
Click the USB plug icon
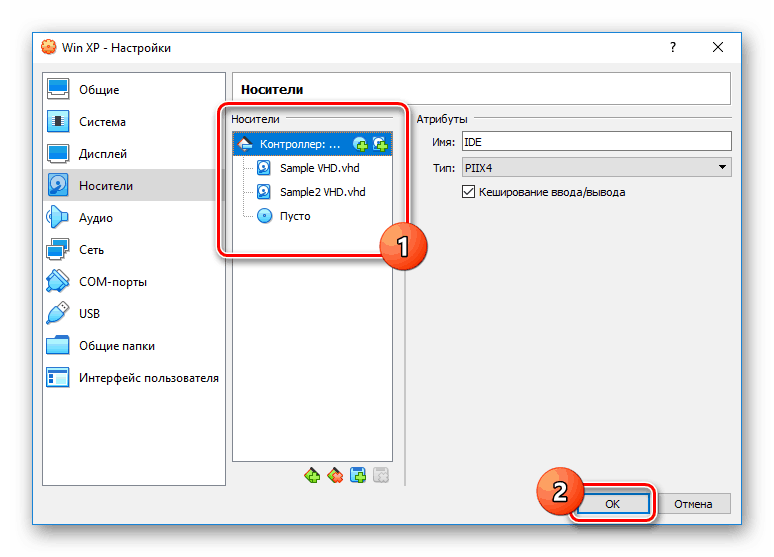coord(58,313)
